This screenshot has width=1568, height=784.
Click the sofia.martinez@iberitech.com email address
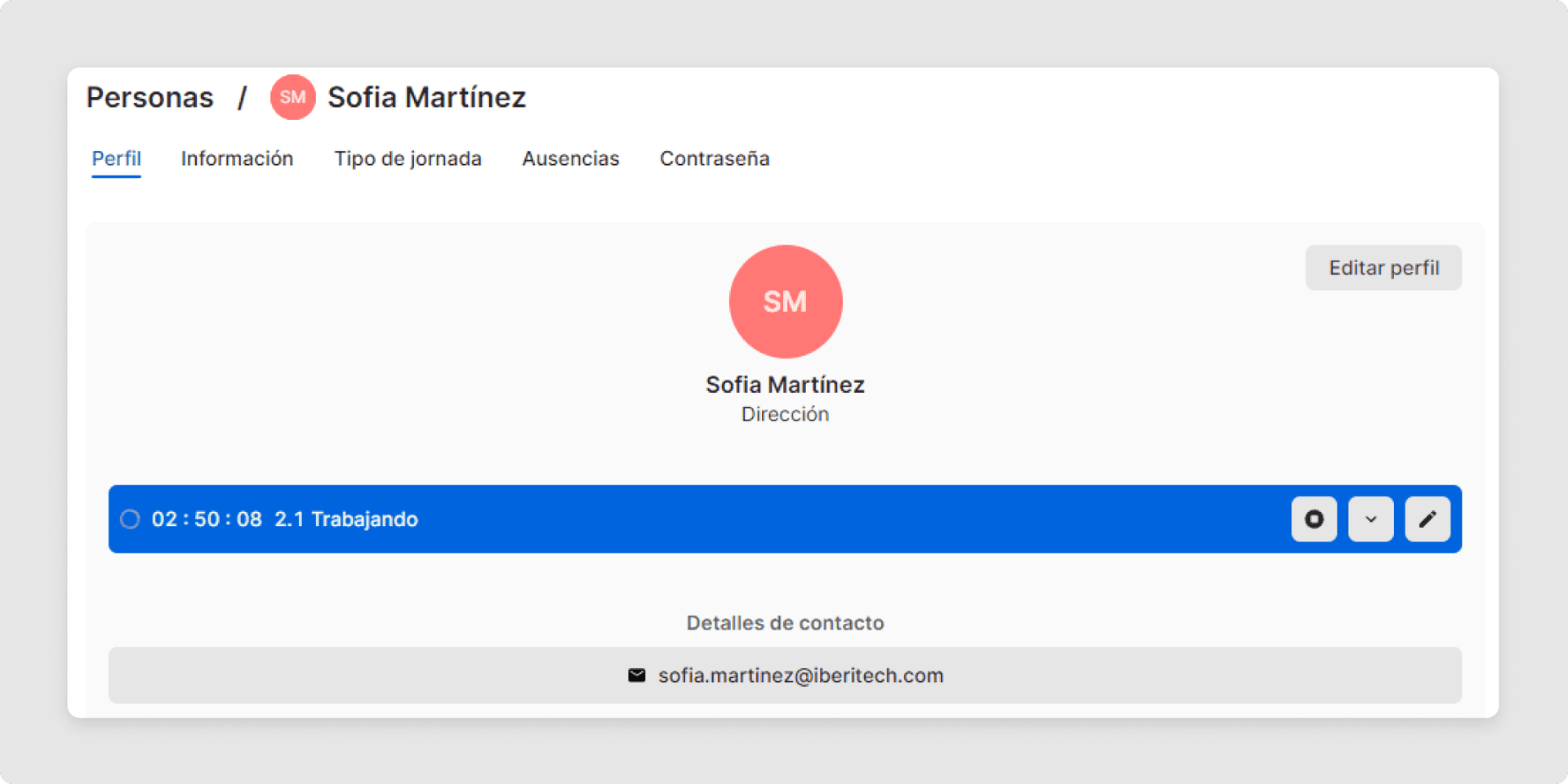click(x=800, y=675)
